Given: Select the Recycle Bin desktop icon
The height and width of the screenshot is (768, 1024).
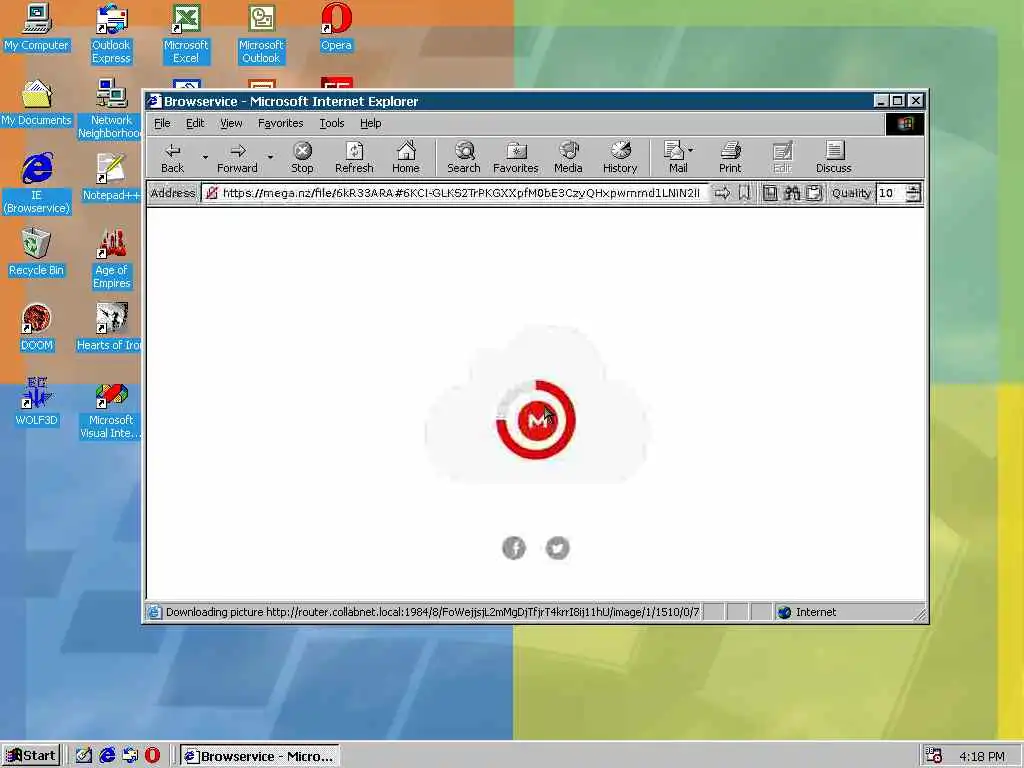Looking at the screenshot, I should click(x=37, y=253).
